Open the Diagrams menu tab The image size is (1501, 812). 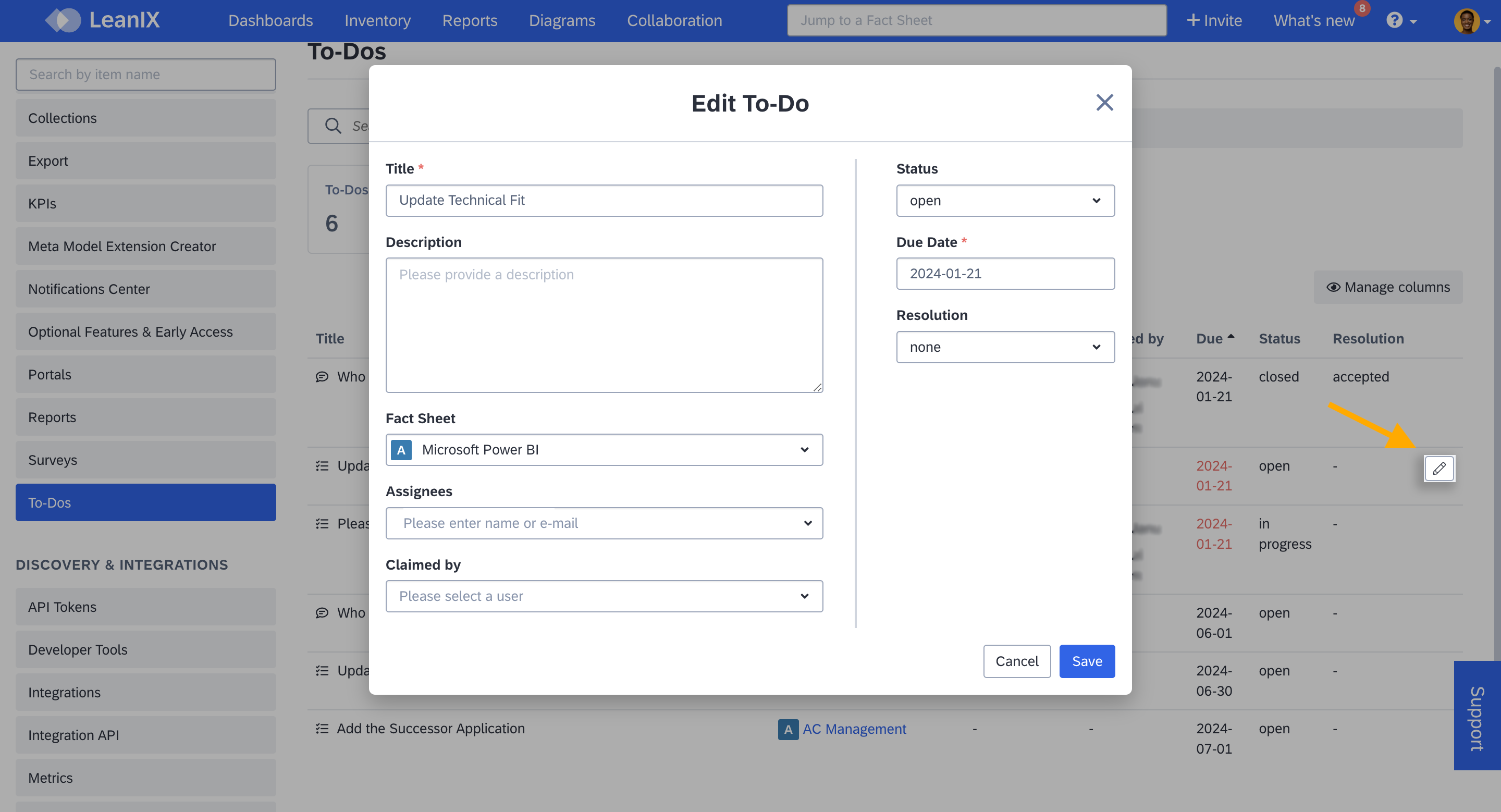[x=562, y=20]
